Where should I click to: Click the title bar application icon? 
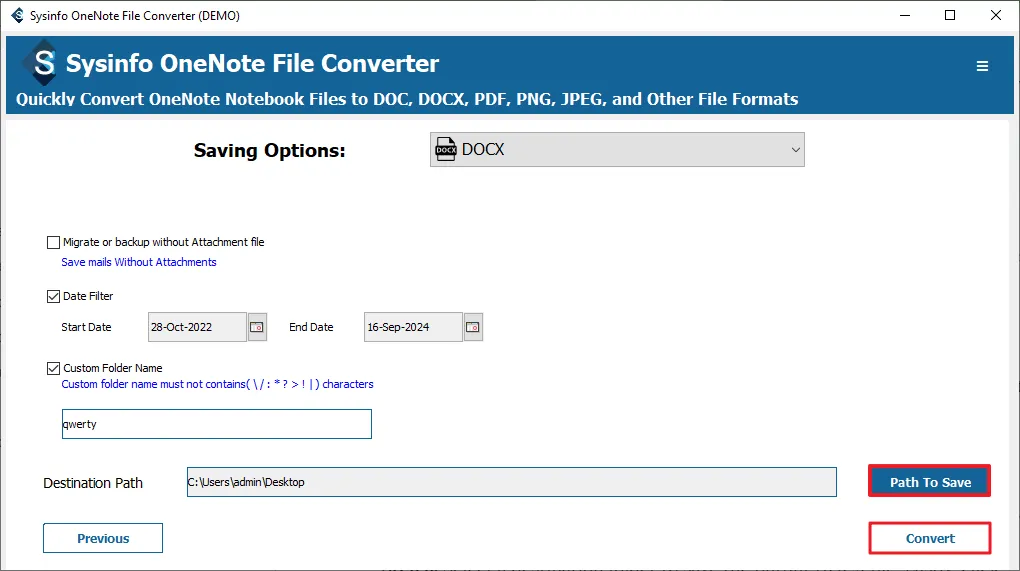point(18,15)
